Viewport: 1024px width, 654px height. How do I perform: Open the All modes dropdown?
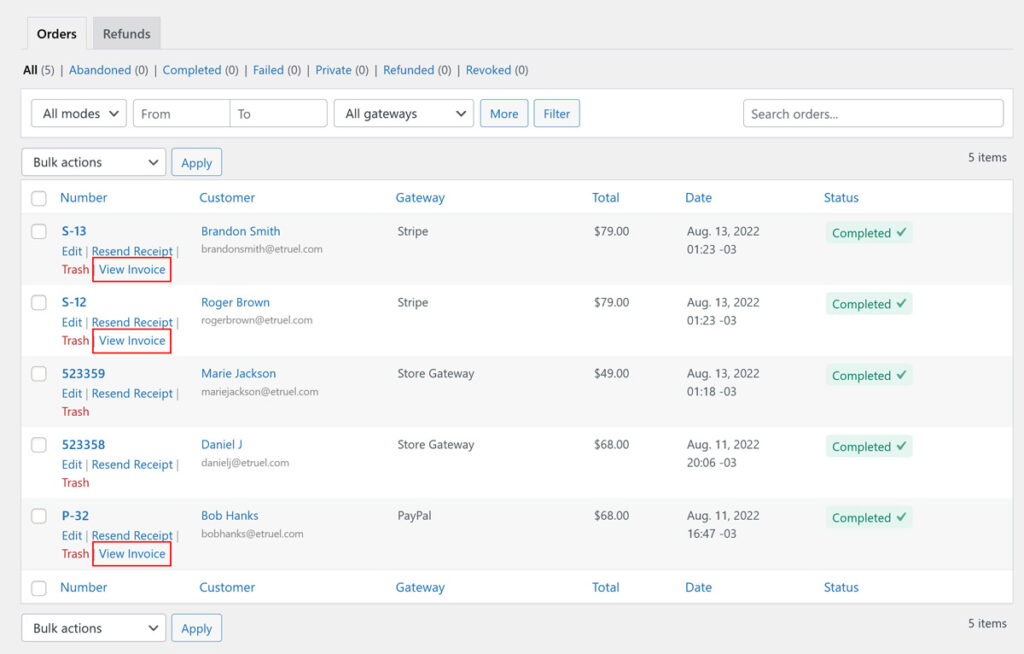tap(78, 113)
